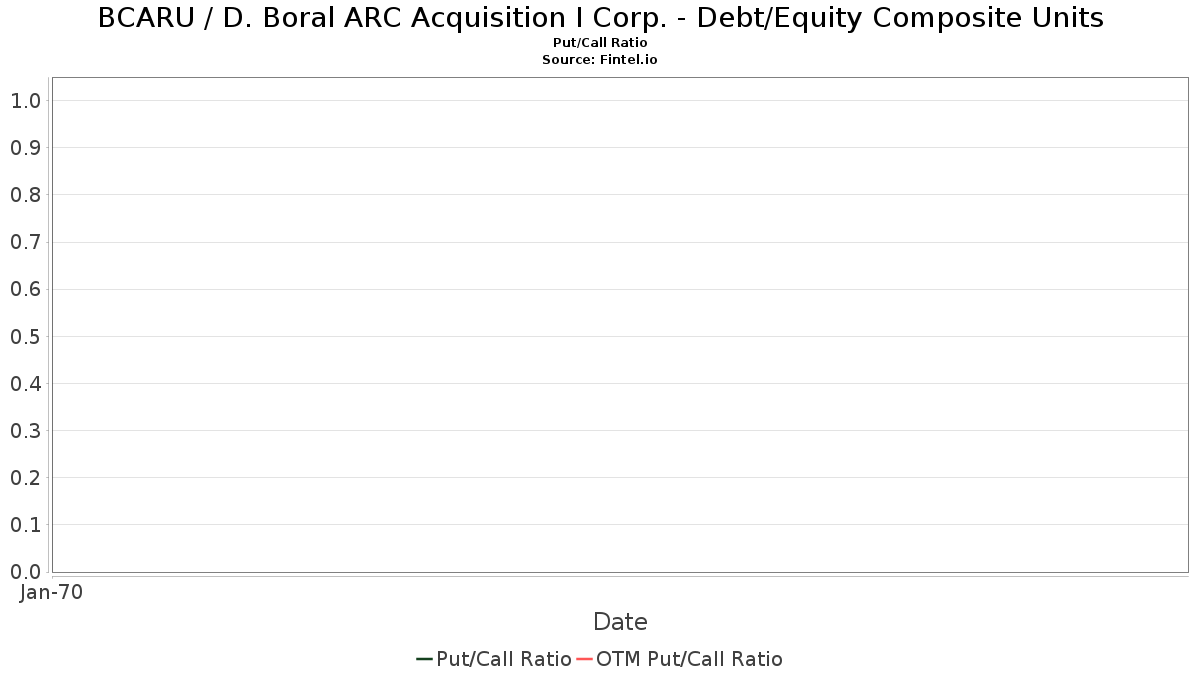The image size is (1200, 675).
Task: Click the 0.8 y-axis label
Action: point(25,195)
